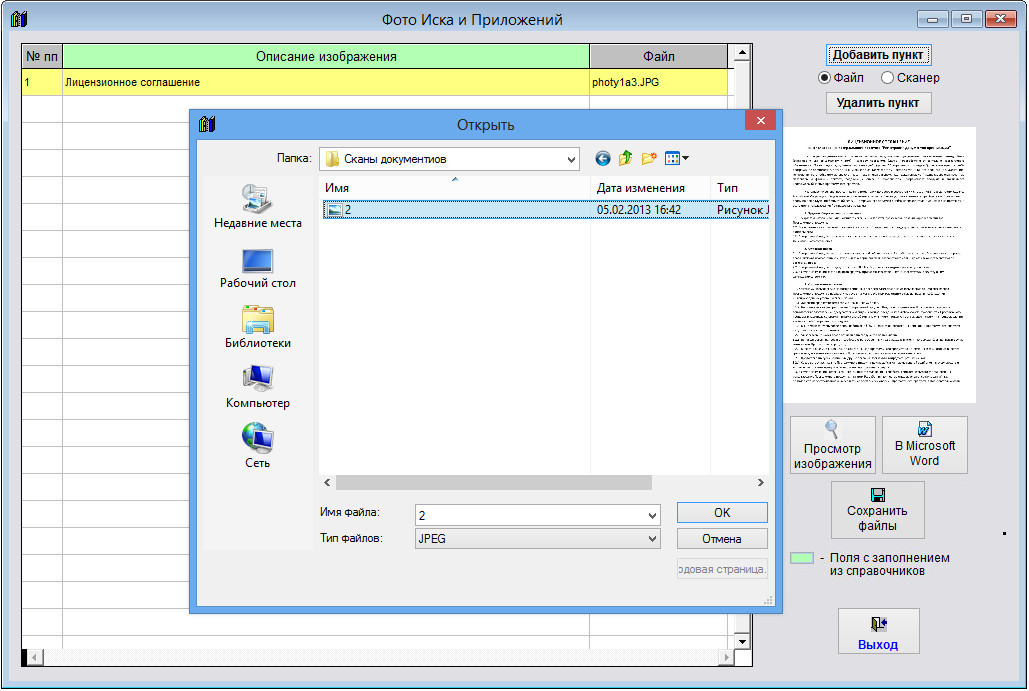Open Computer (Компьютер) location

point(257,387)
